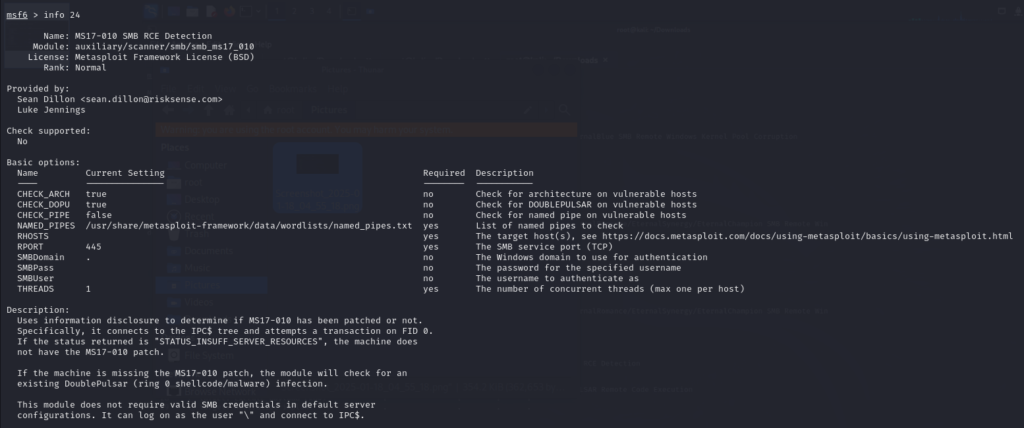Screen dimensions: 1024x428
Task: Click the NAMED_PIPES option name
Action: [x=46, y=225]
